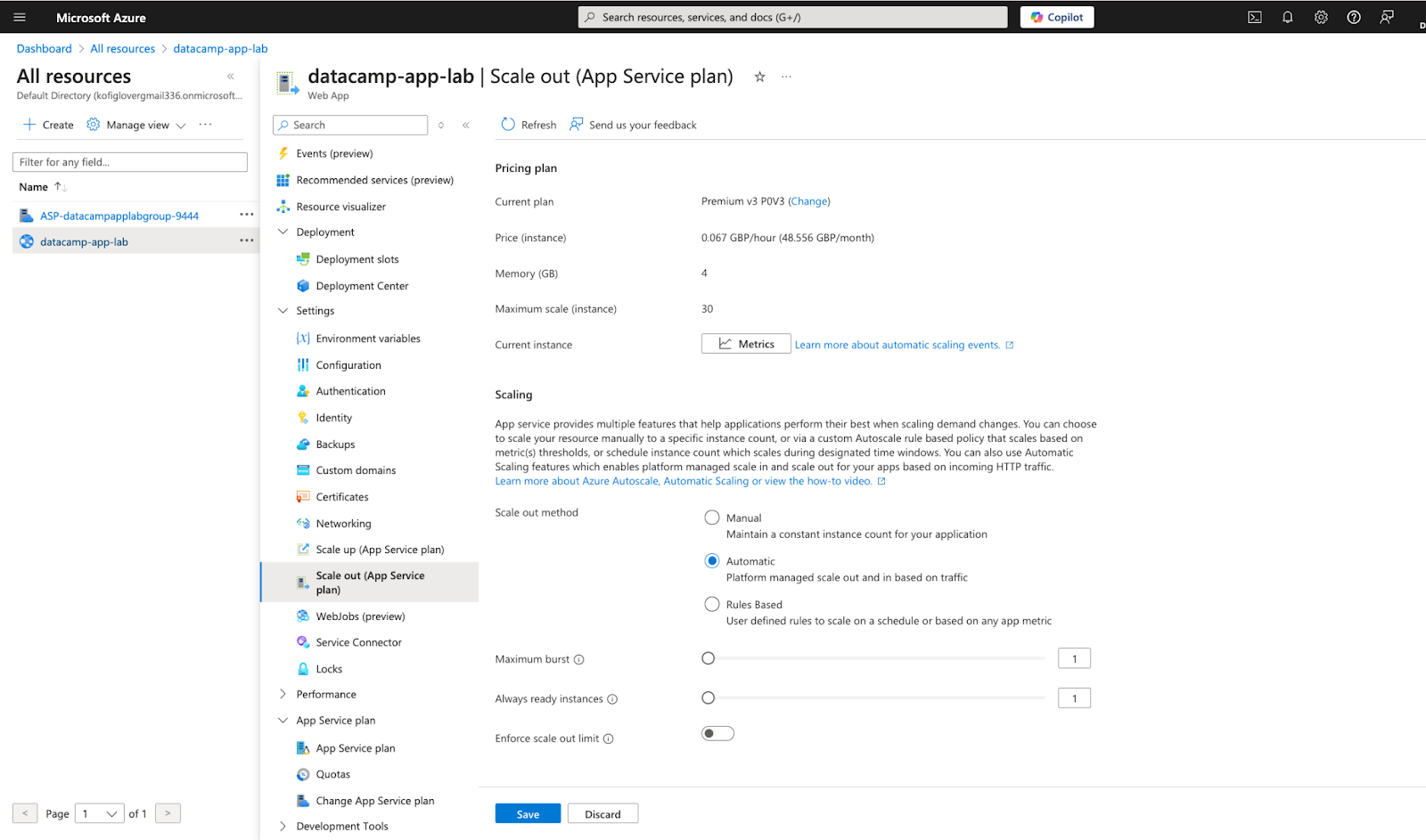The image size is (1426, 840).
Task: Open Copilot from the top bar
Action: point(1057,17)
